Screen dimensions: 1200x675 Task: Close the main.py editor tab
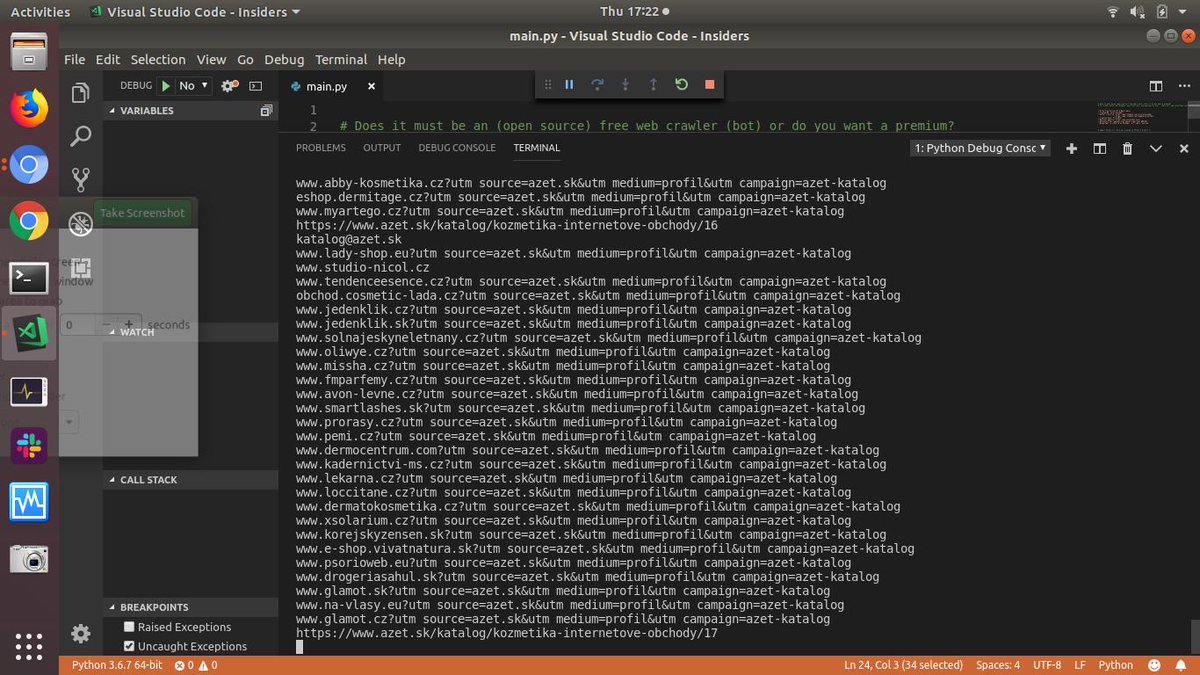371,87
